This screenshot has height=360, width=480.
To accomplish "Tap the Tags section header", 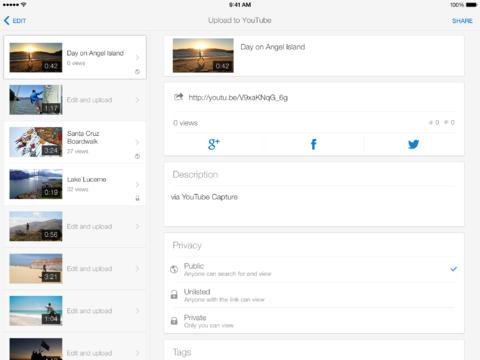I will (182, 352).
